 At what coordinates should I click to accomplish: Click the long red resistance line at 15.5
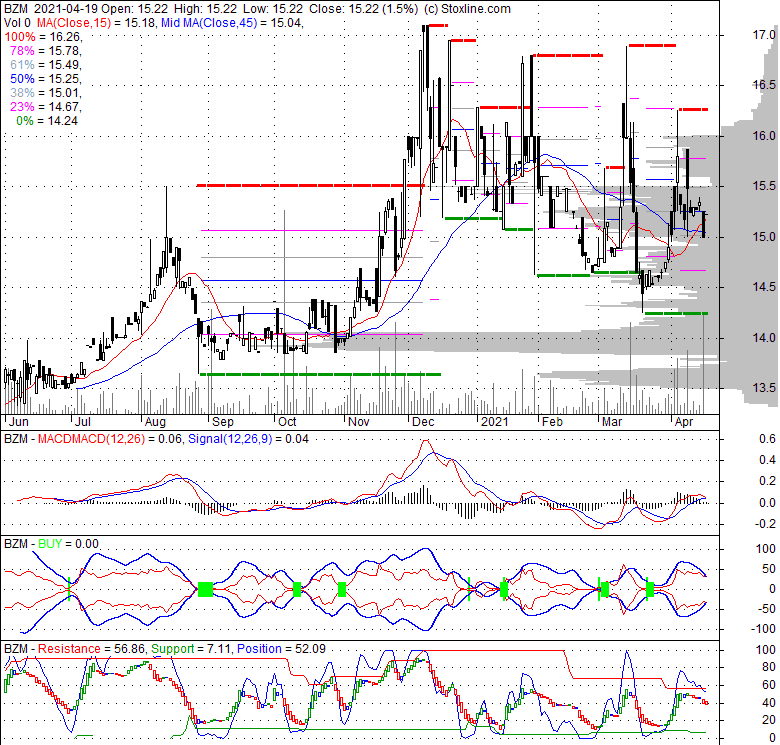[311, 186]
